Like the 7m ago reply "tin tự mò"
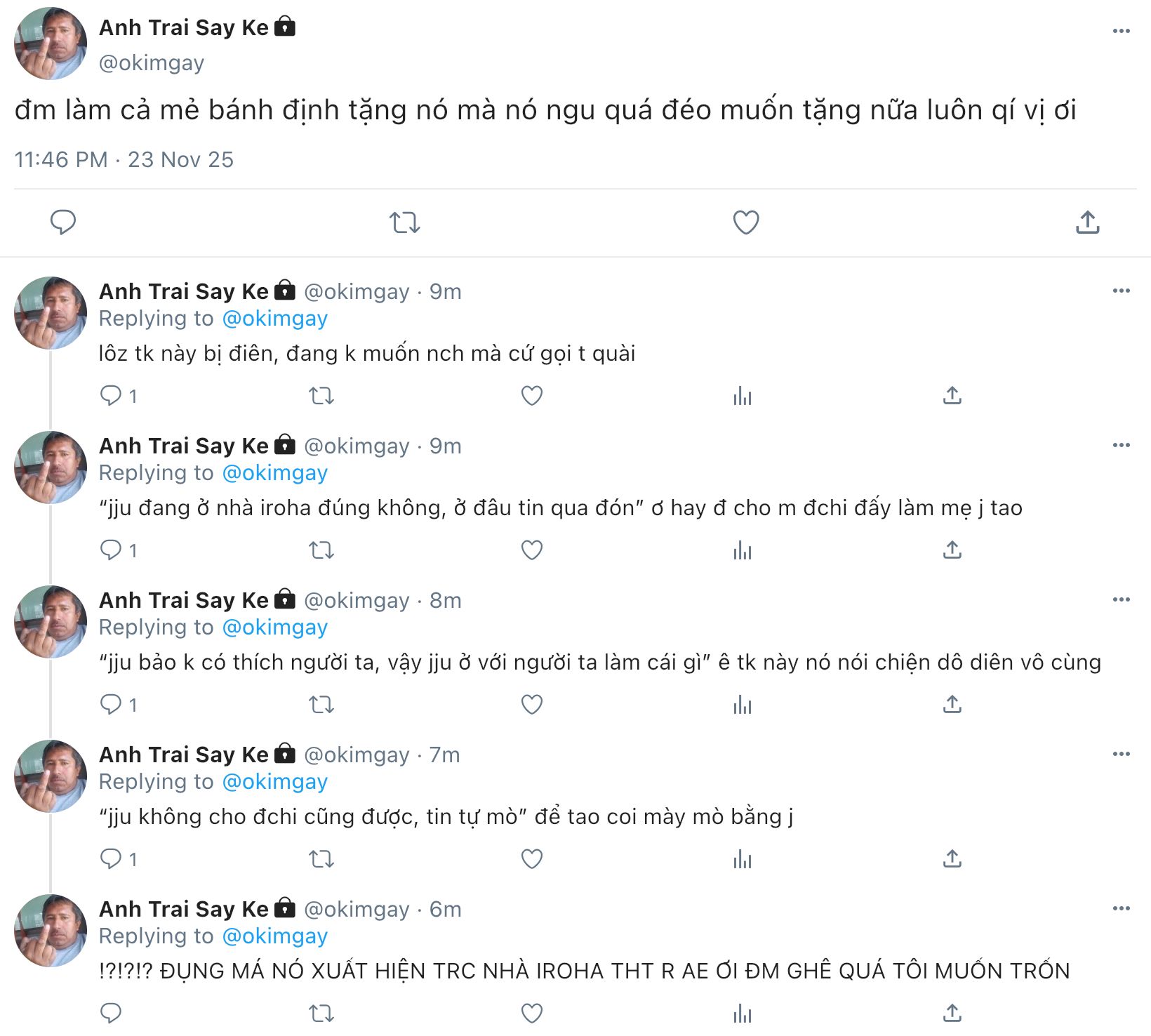The height and width of the screenshot is (1036, 1151). pyautogui.click(x=531, y=858)
